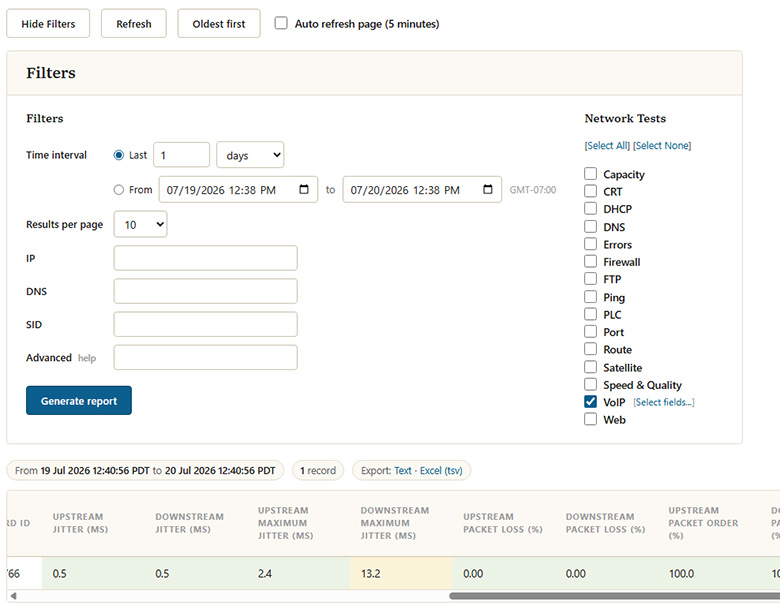Toggle Auto refresh page checkbox
The image size is (780, 609).
[281, 23]
